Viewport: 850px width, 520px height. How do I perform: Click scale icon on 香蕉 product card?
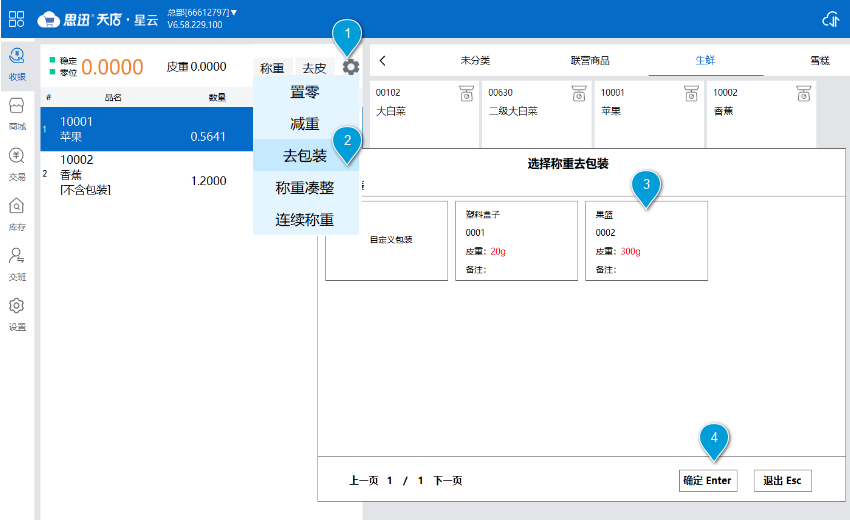pyautogui.click(x=803, y=93)
